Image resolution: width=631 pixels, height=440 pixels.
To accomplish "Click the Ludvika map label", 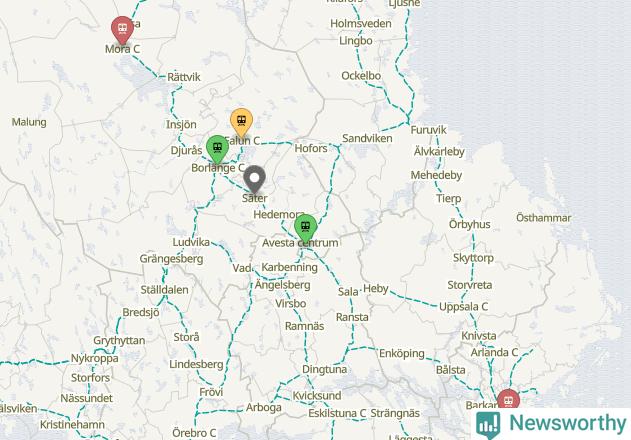I will [x=191, y=242].
